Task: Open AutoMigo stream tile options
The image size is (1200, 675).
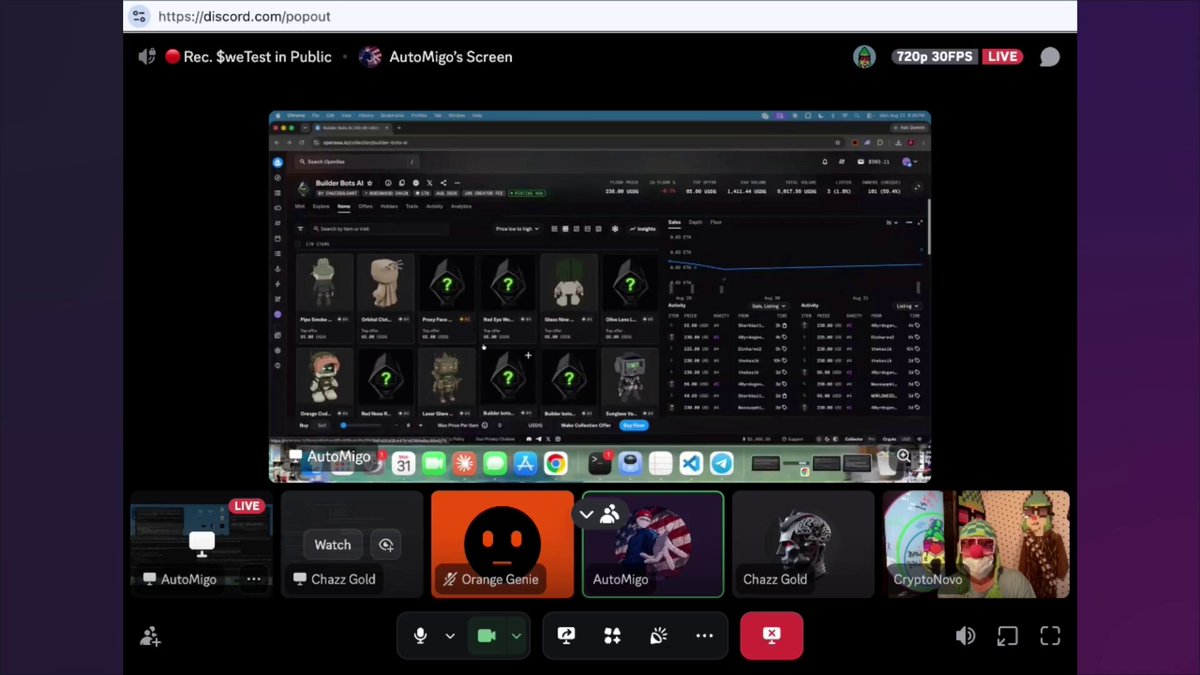Action: pos(253,579)
